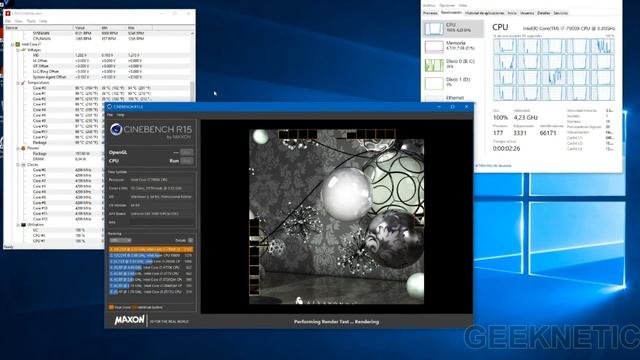Click the MAXON logo in Cinebench
The height and width of the screenshot is (360, 640).
click(x=129, y=320)
